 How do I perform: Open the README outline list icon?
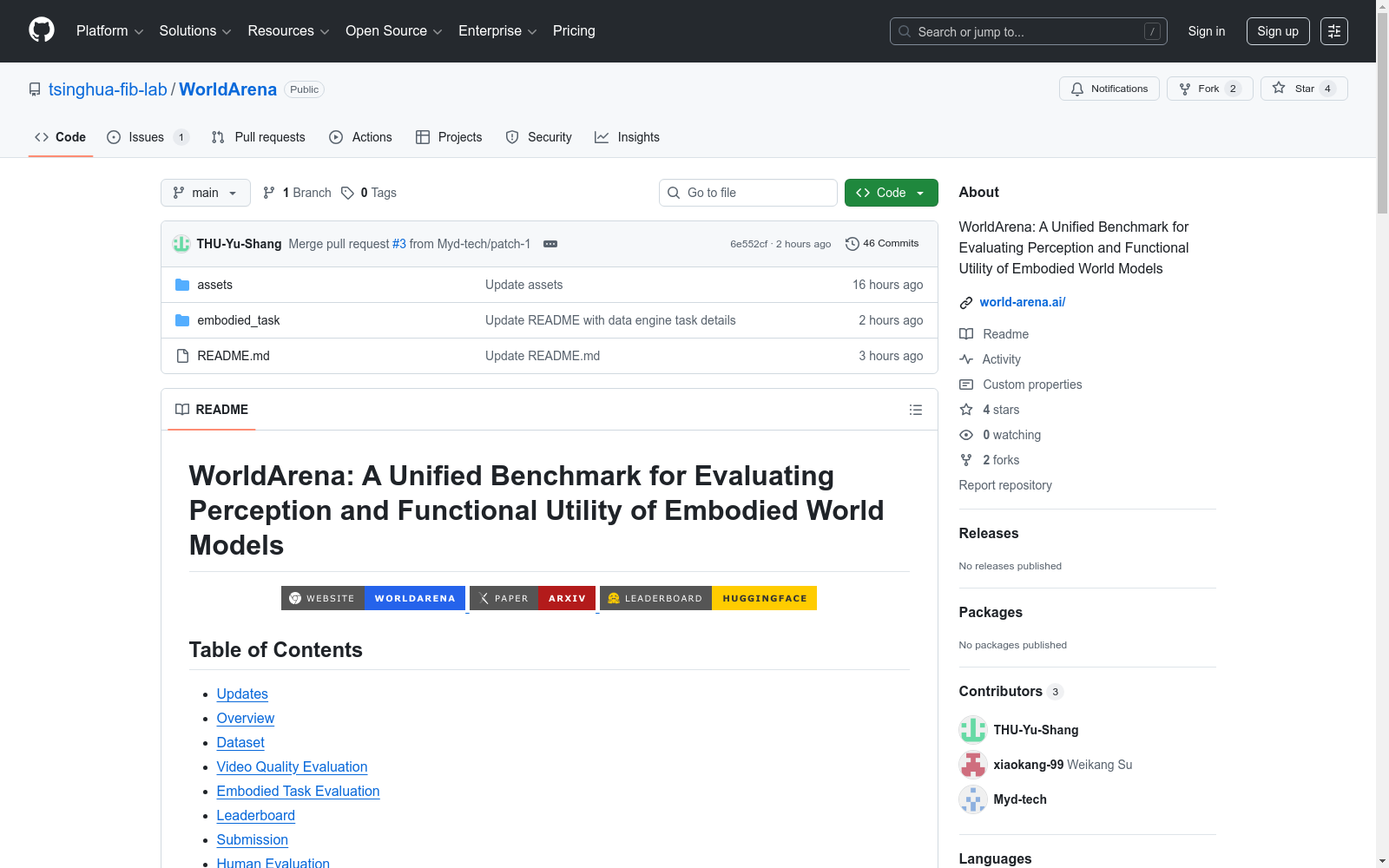[916, 410]
